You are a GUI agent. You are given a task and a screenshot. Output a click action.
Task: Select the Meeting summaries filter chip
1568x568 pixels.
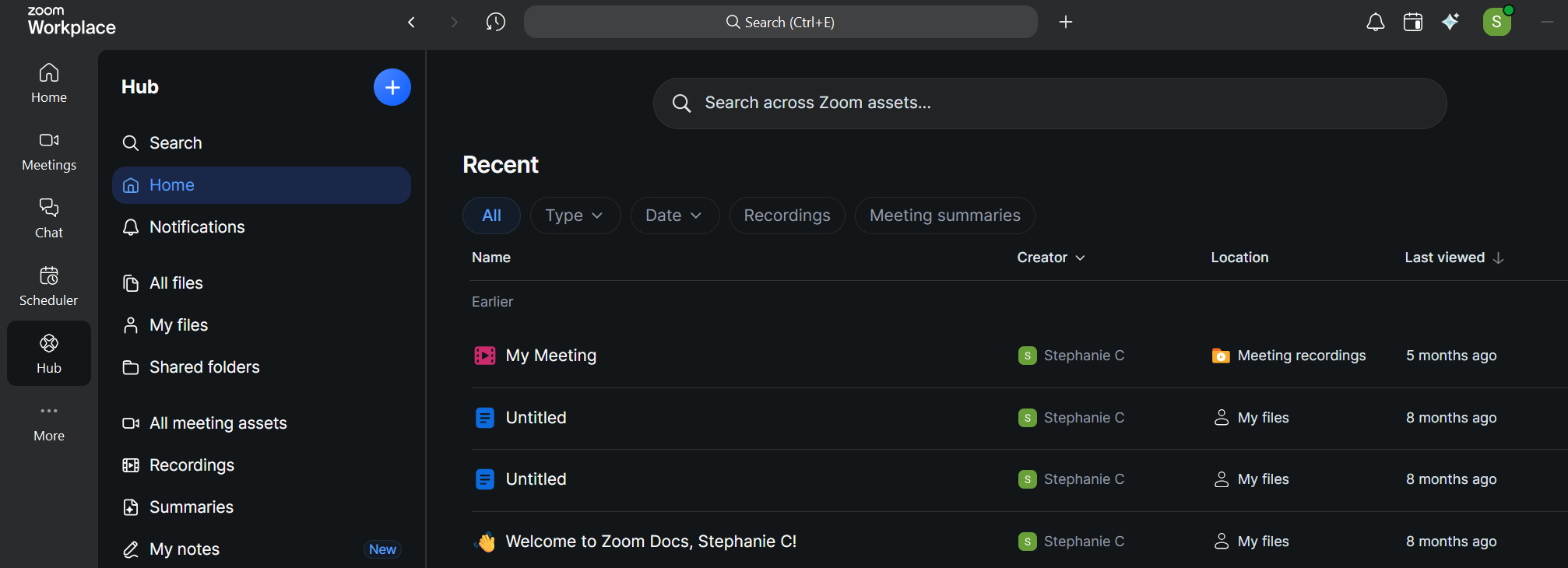coord(944,216)
